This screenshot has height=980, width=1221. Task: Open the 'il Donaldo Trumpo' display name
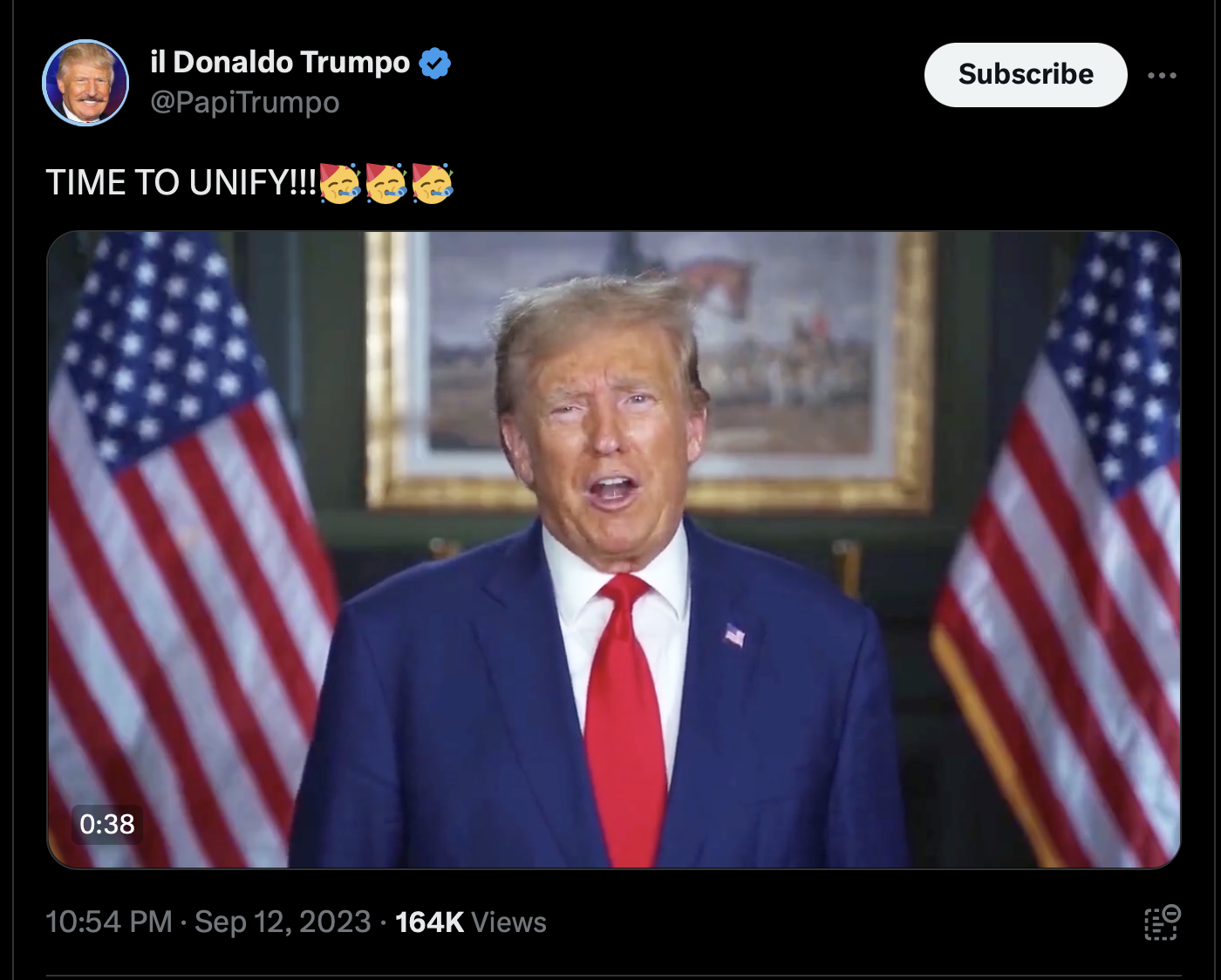(x=280, y=62)
